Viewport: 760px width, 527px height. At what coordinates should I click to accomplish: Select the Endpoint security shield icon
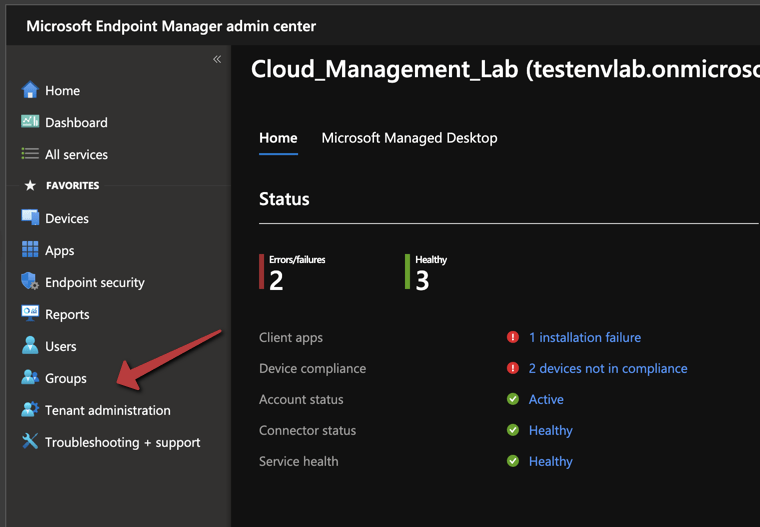coord(30,282)
